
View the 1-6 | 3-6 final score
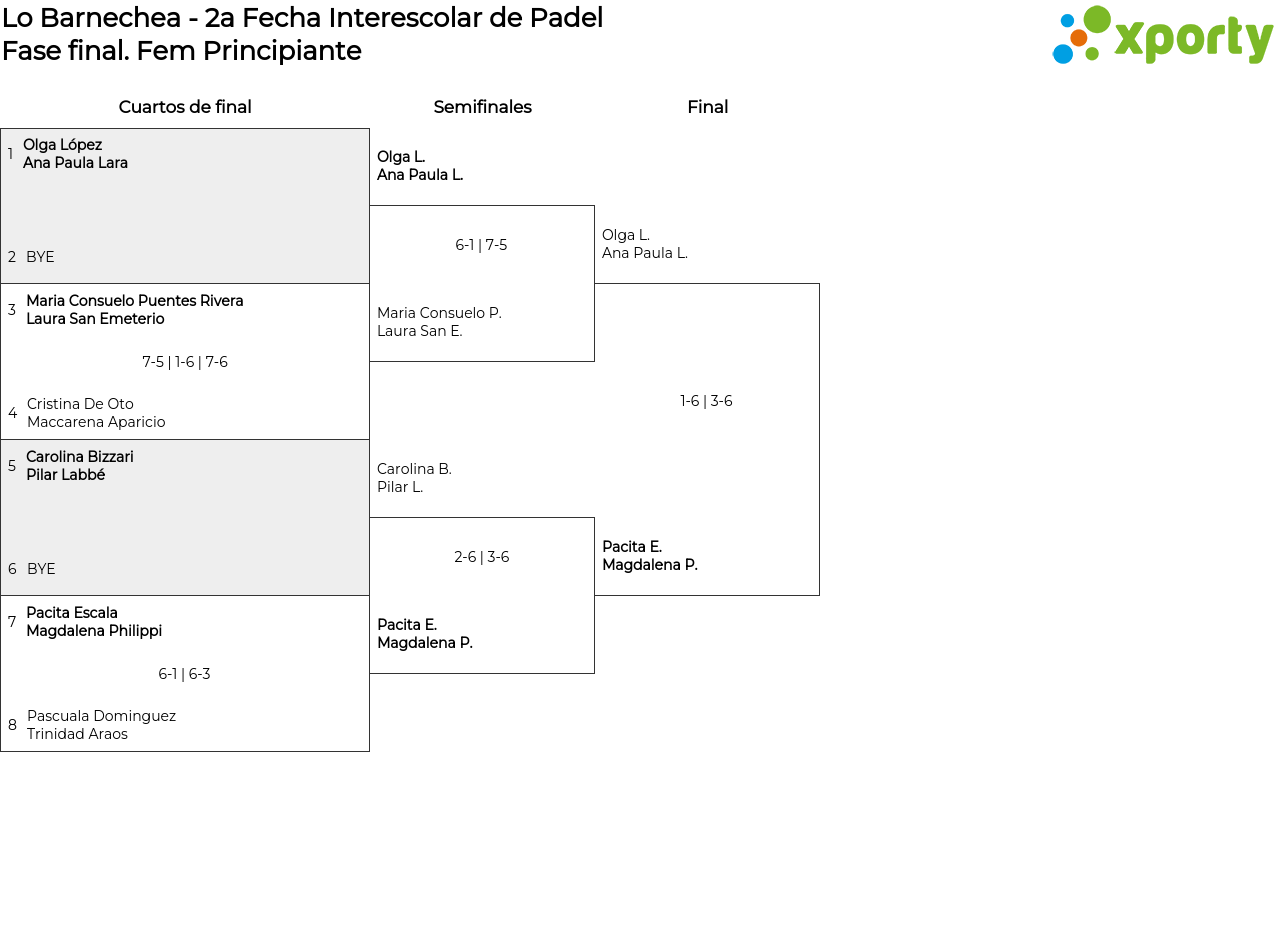coord(706,401)
